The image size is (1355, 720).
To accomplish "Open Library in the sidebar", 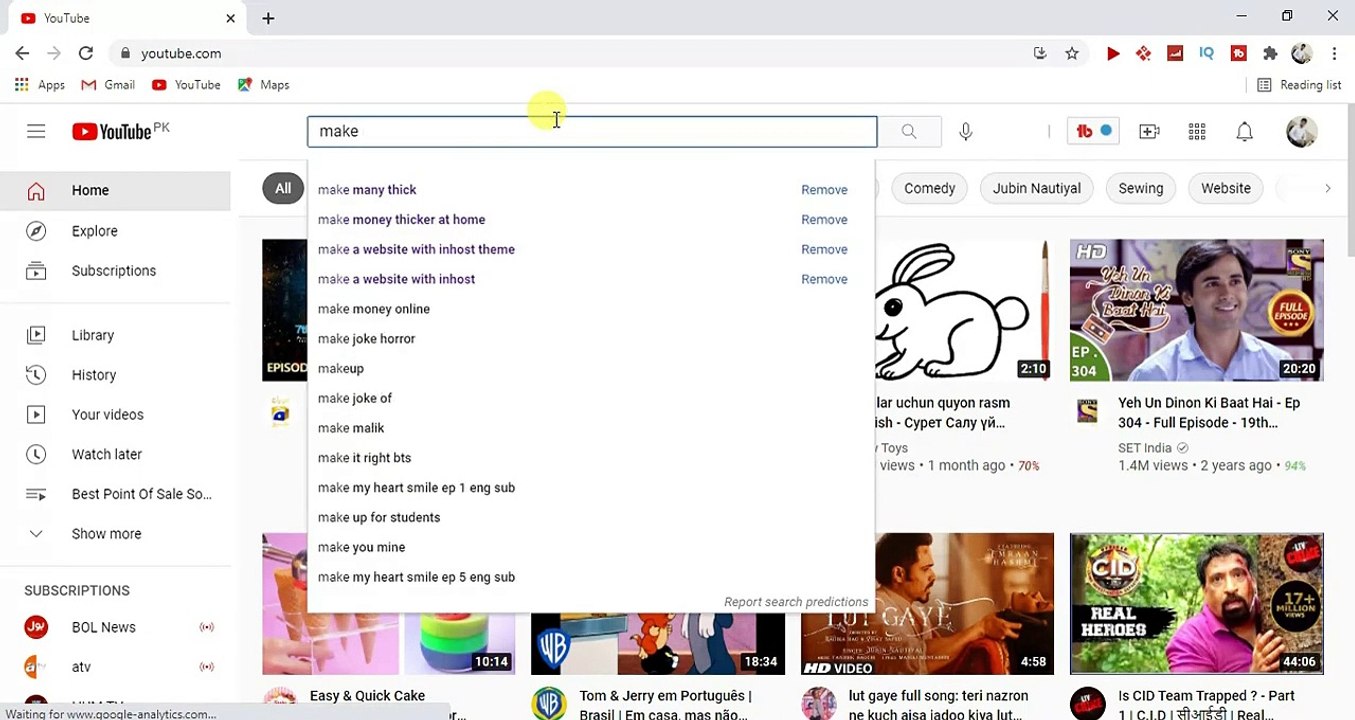I will [115, 335].
